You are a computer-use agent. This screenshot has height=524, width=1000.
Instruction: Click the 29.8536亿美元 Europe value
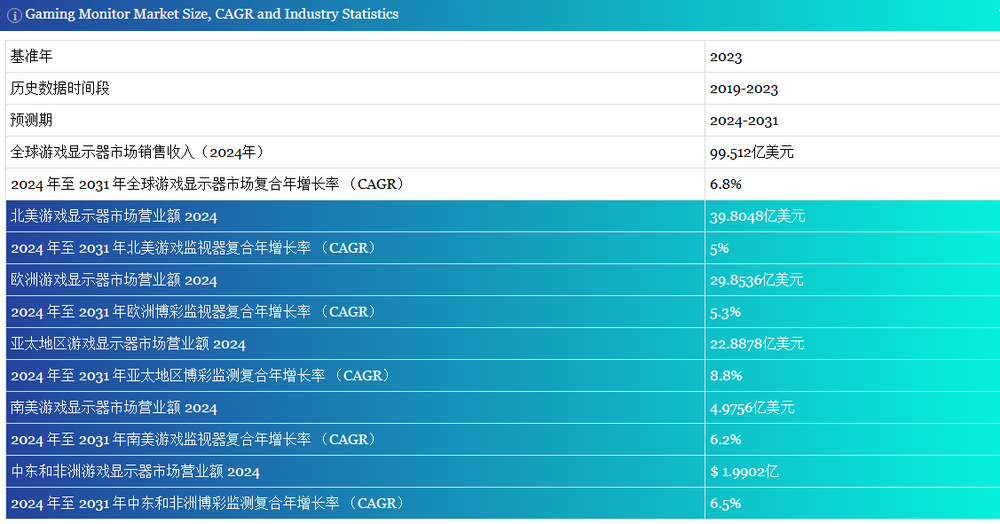click(757, 280)
